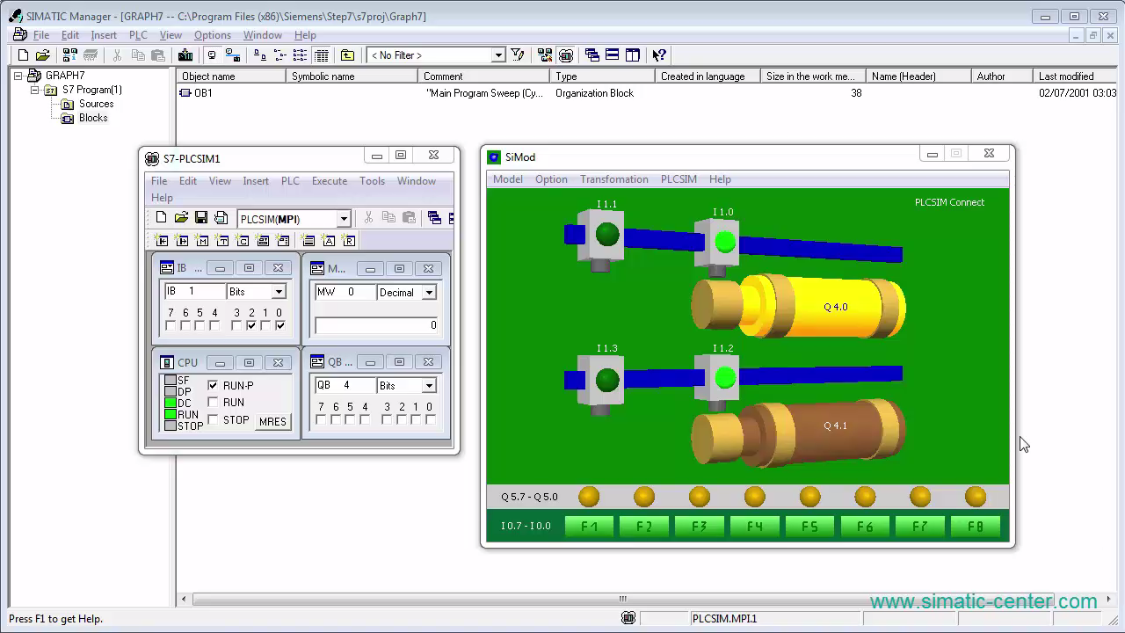Click the New Project icon in SIMATIC Manager toolbar
The height and width of the screenshot is (633, 1125).
point(23,55)
